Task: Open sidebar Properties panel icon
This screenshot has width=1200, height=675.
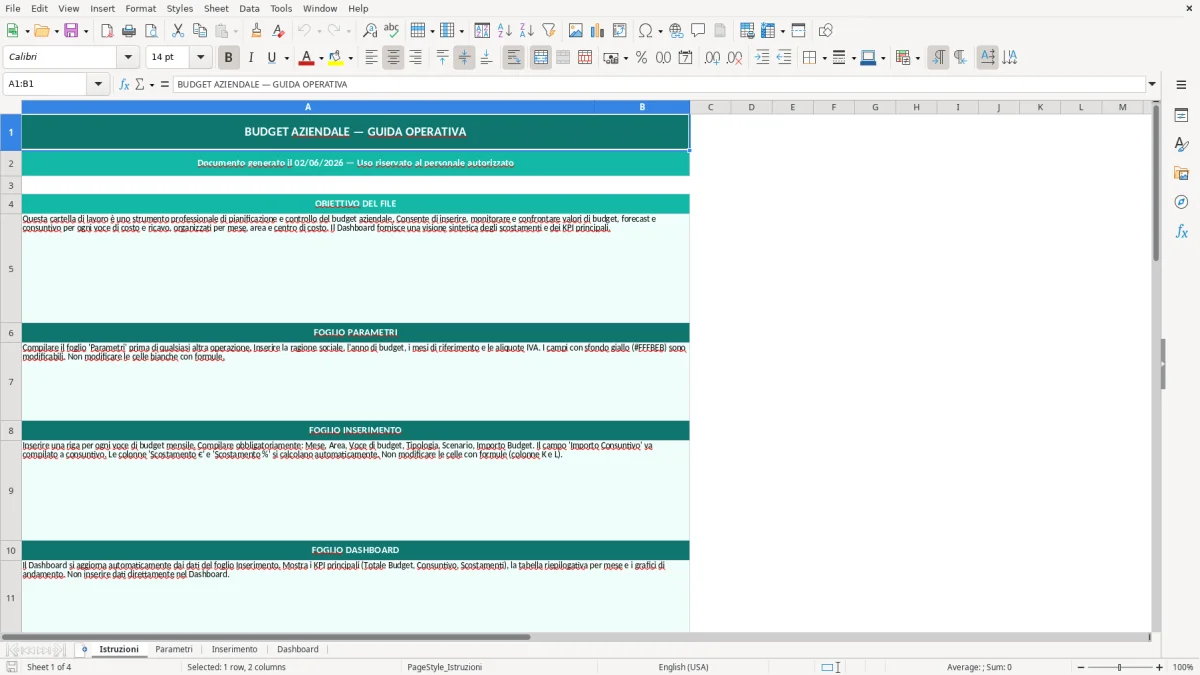Action: point(1181,115)
